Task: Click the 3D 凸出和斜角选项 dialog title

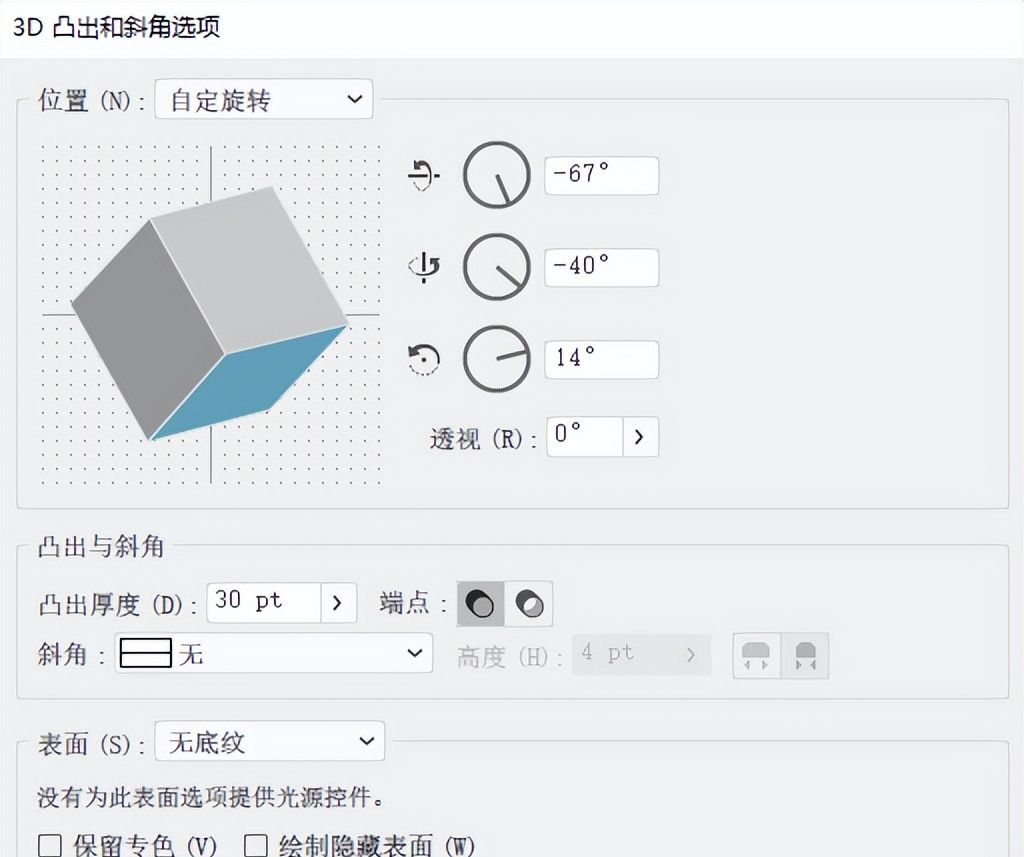Action: point(116,27)
